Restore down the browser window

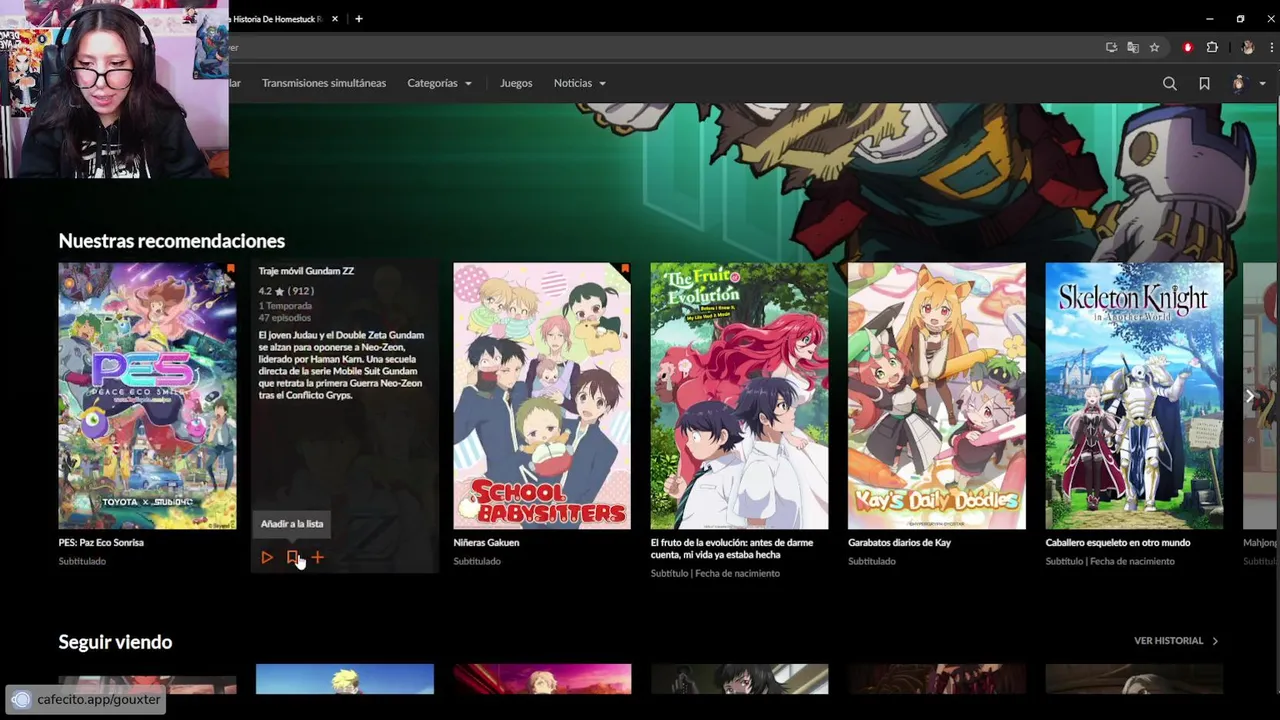coord(1240,19)
